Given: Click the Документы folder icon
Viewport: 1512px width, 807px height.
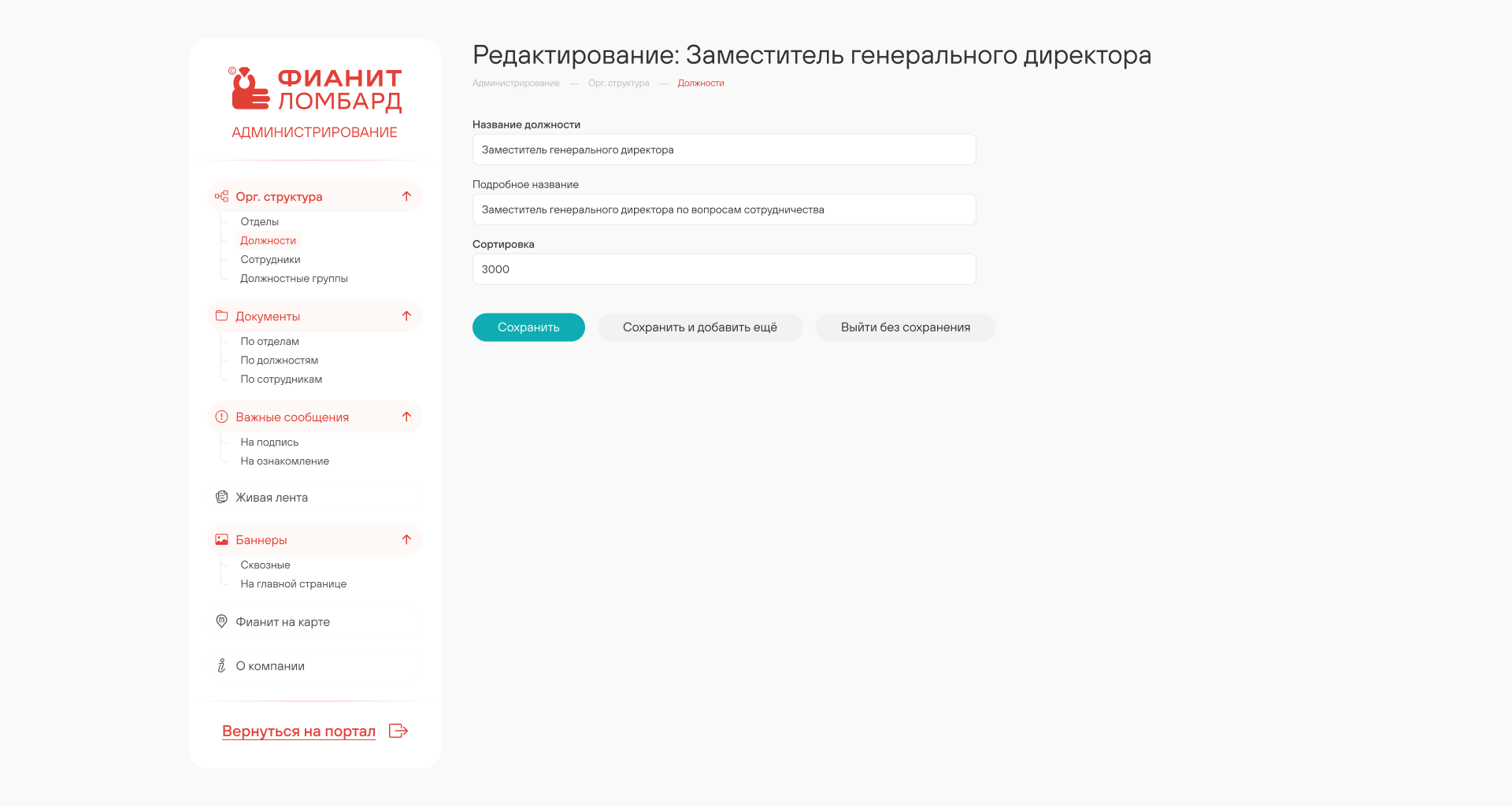Looking at the screenshot, I should tap(222, 316).
